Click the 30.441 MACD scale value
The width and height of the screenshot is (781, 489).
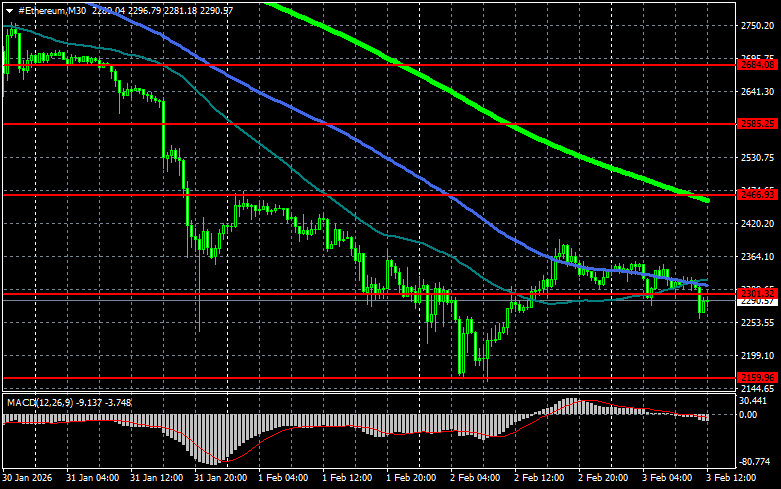pyautogui.click(x=753, y=401)
